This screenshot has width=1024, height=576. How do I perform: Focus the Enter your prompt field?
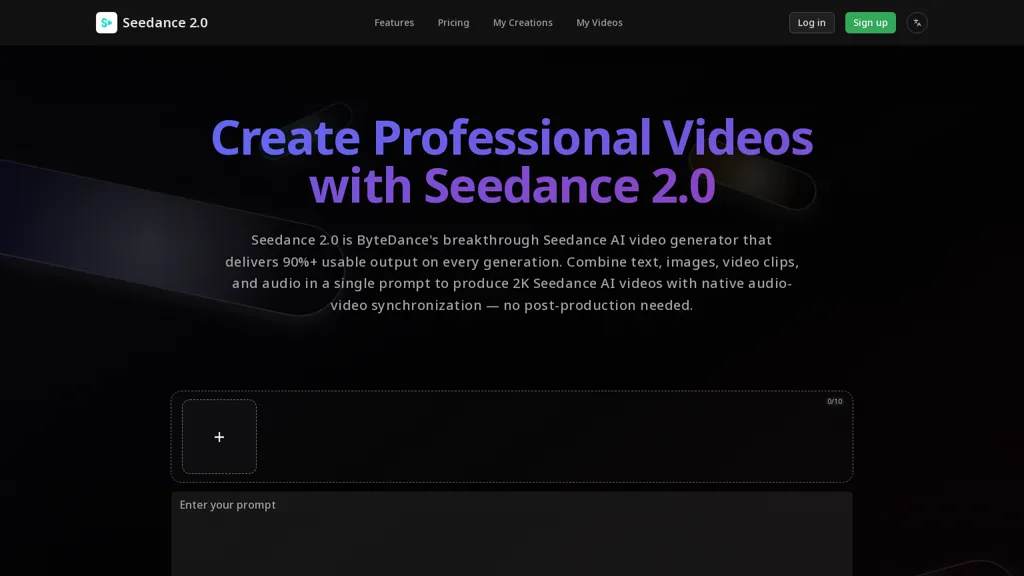[x=512, y=534]
